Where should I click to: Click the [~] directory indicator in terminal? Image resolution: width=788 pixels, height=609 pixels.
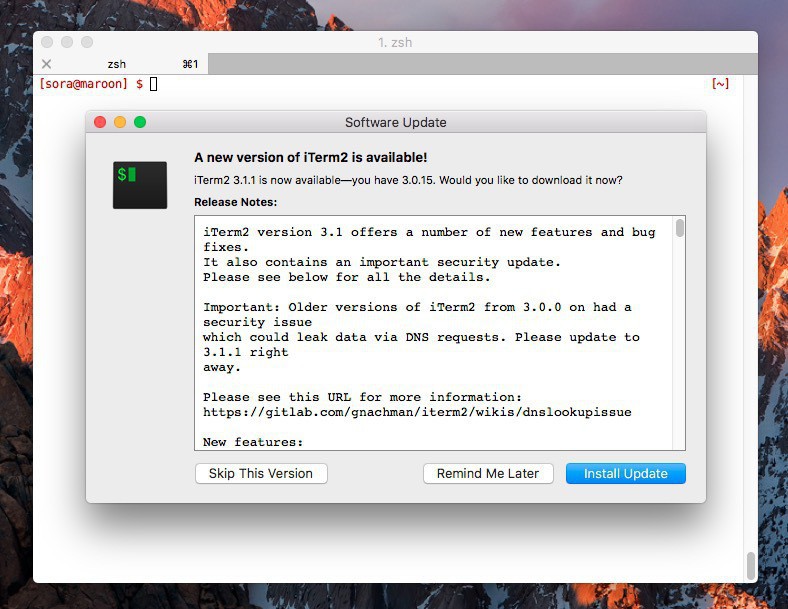pyautogui.click(x=720, y=84)
